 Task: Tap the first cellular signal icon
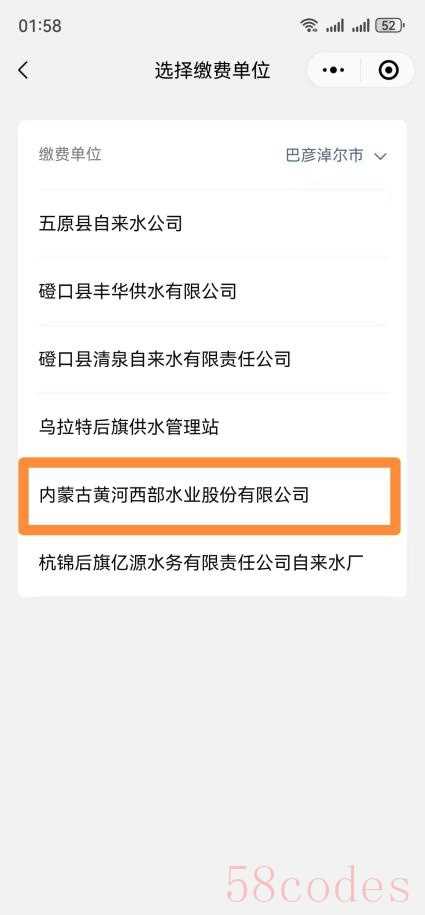pos(335,25)
